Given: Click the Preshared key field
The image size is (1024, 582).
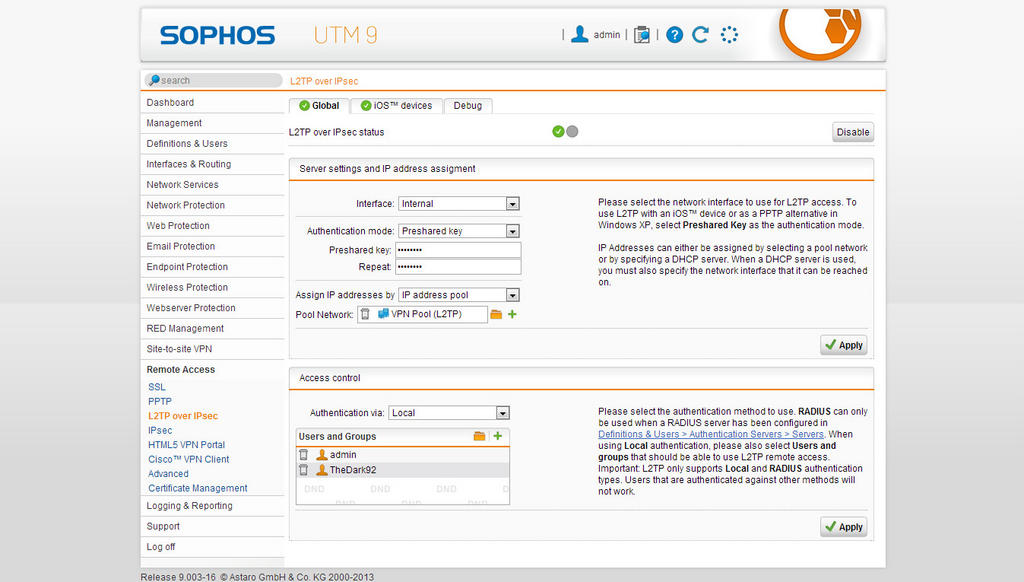Looking at the screenshot, I should coord(458,250).
